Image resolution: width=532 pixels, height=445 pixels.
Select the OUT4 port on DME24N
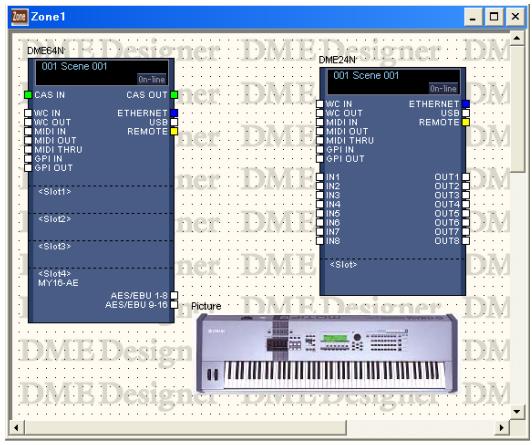coord(466,205)
